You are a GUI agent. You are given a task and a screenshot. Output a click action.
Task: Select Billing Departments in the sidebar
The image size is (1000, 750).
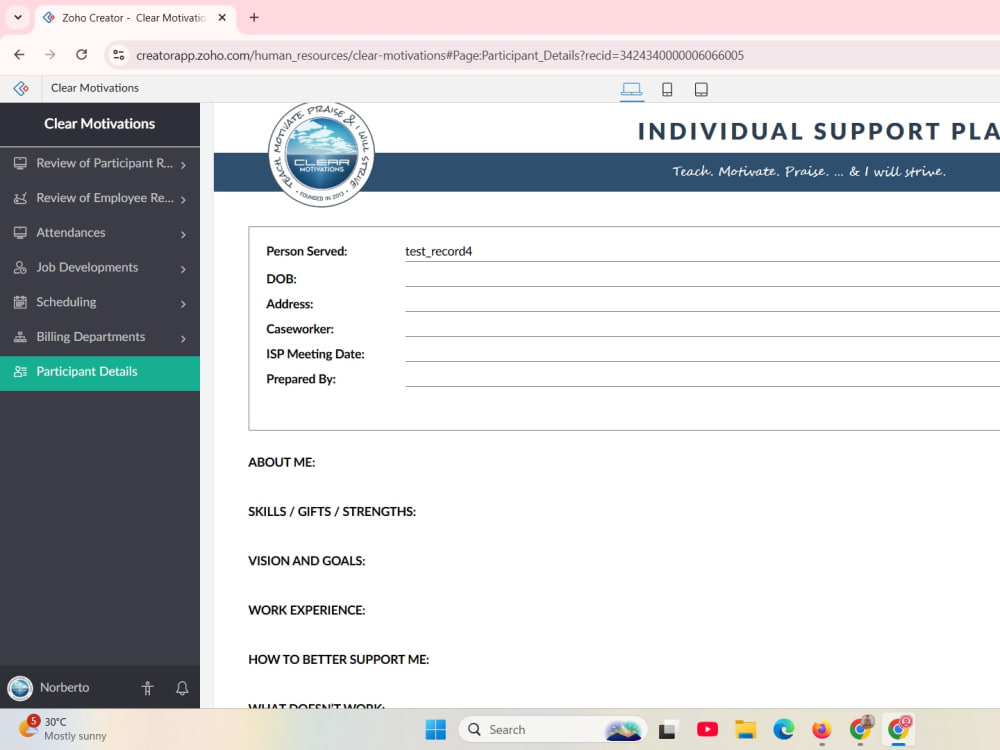click(99, 337)
